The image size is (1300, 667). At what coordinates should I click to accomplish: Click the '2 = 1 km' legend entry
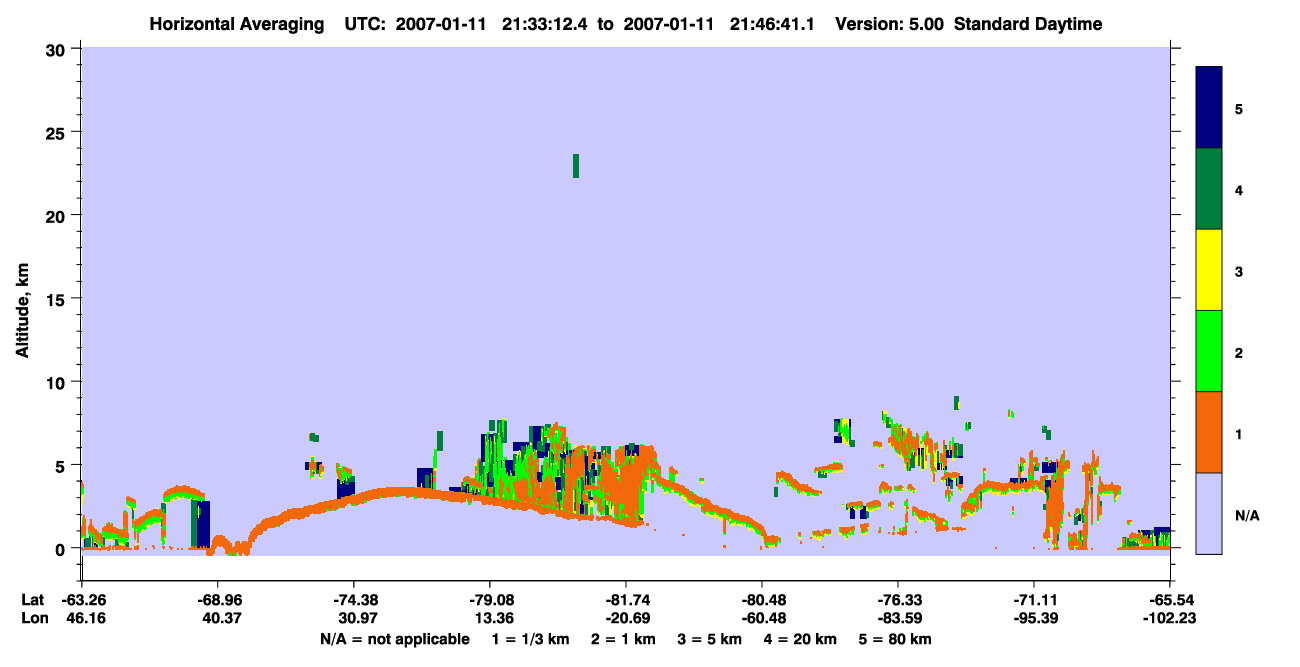point(625,639)
